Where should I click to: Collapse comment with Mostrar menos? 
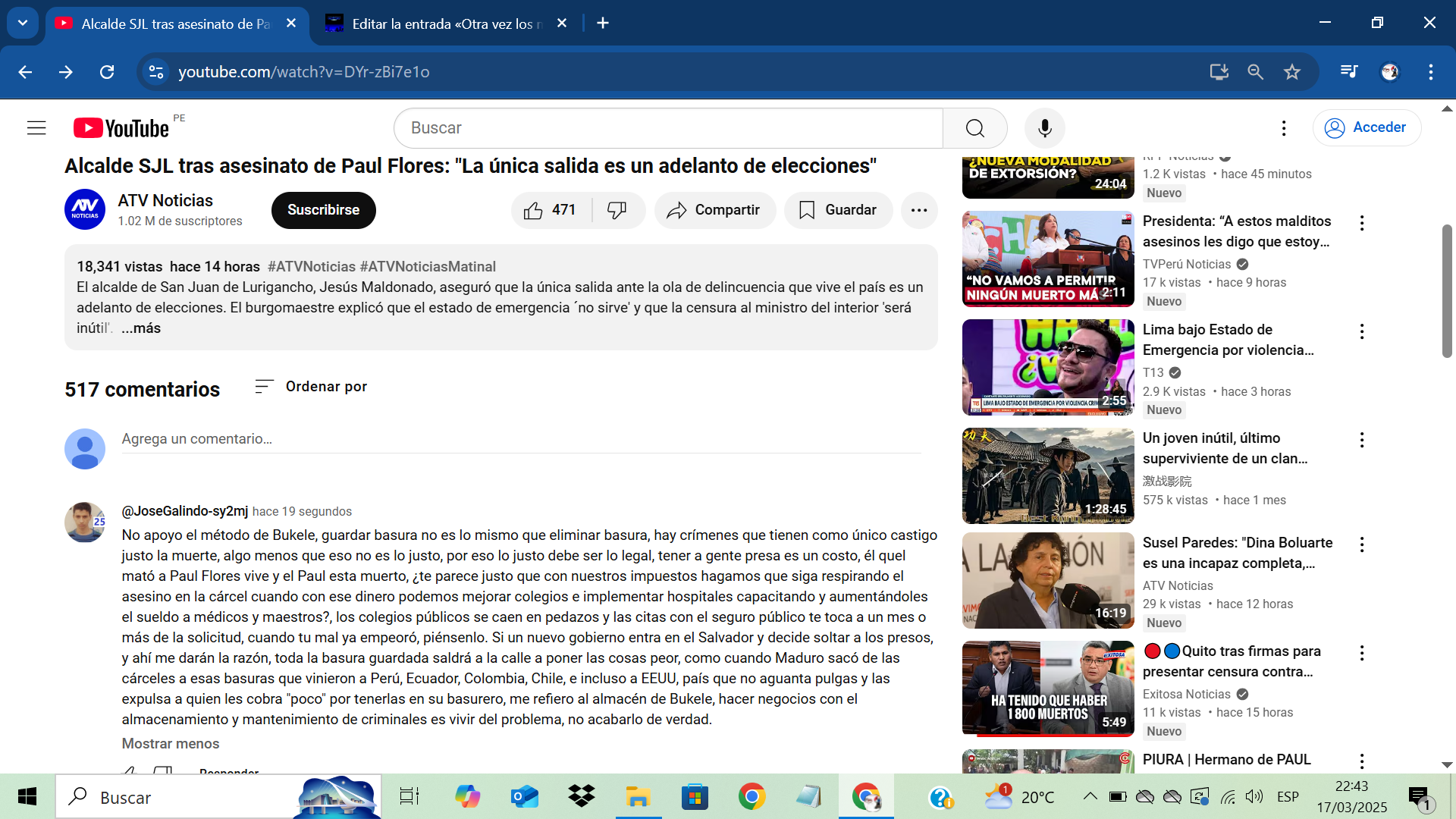pos(171,744)
